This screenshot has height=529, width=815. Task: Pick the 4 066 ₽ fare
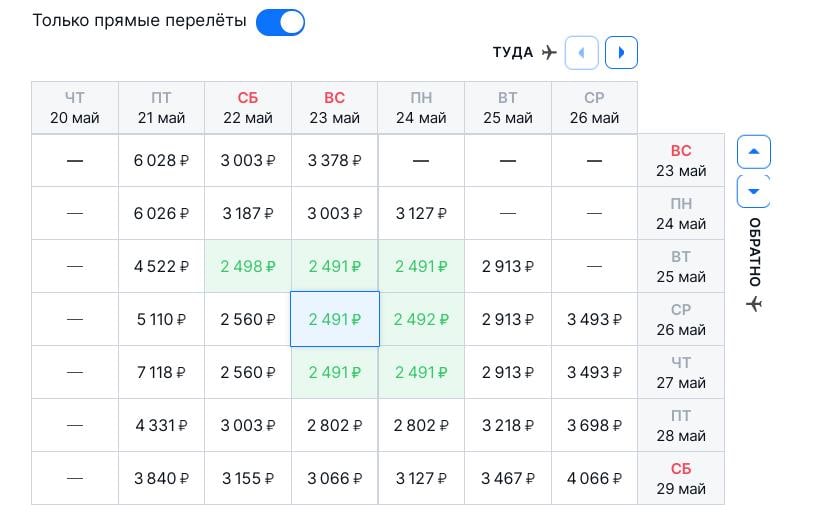pyautogui.click(x=594, y=478)
